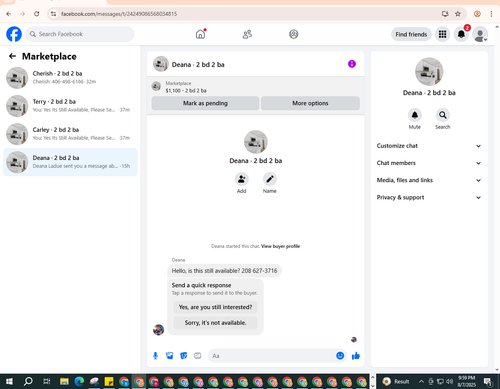Show hidden system tray icons

(x=421, y=381)
